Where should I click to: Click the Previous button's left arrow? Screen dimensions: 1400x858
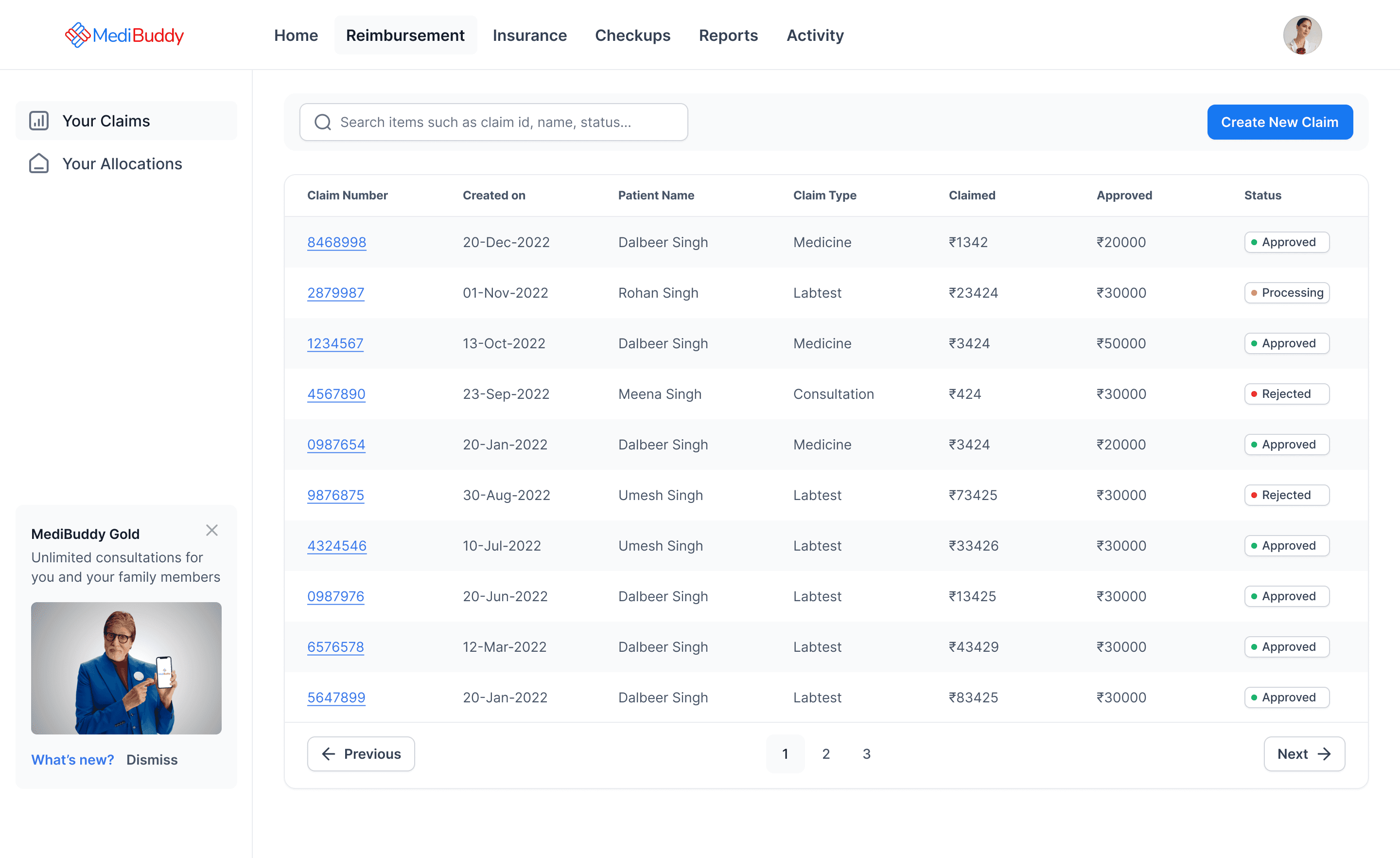[x=329, y=754]
